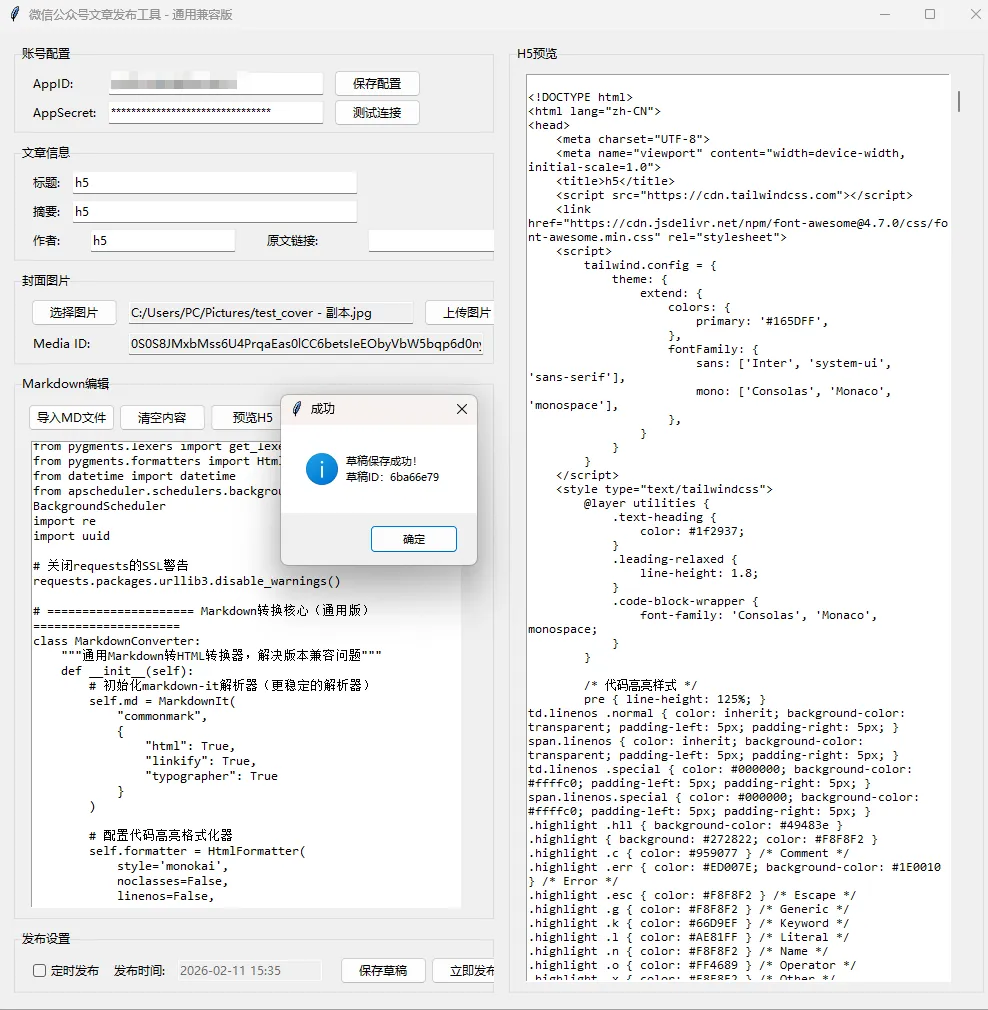The width and height of the screenshot is (988, 1010).
Task: Focus the AppID input field
Action: pyautogui.click(x=216, y=84)
